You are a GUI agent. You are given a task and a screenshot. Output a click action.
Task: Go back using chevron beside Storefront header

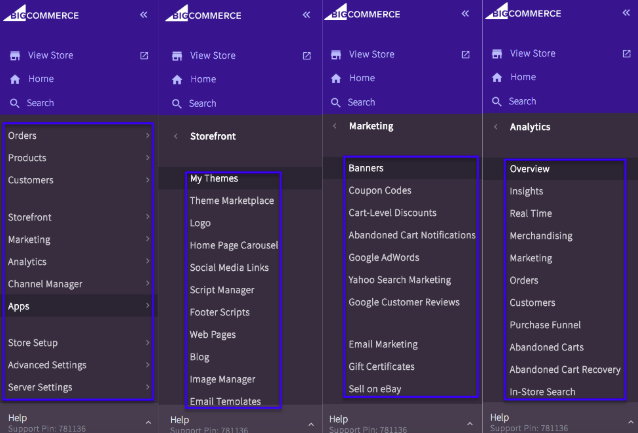(x=176, y=136)
